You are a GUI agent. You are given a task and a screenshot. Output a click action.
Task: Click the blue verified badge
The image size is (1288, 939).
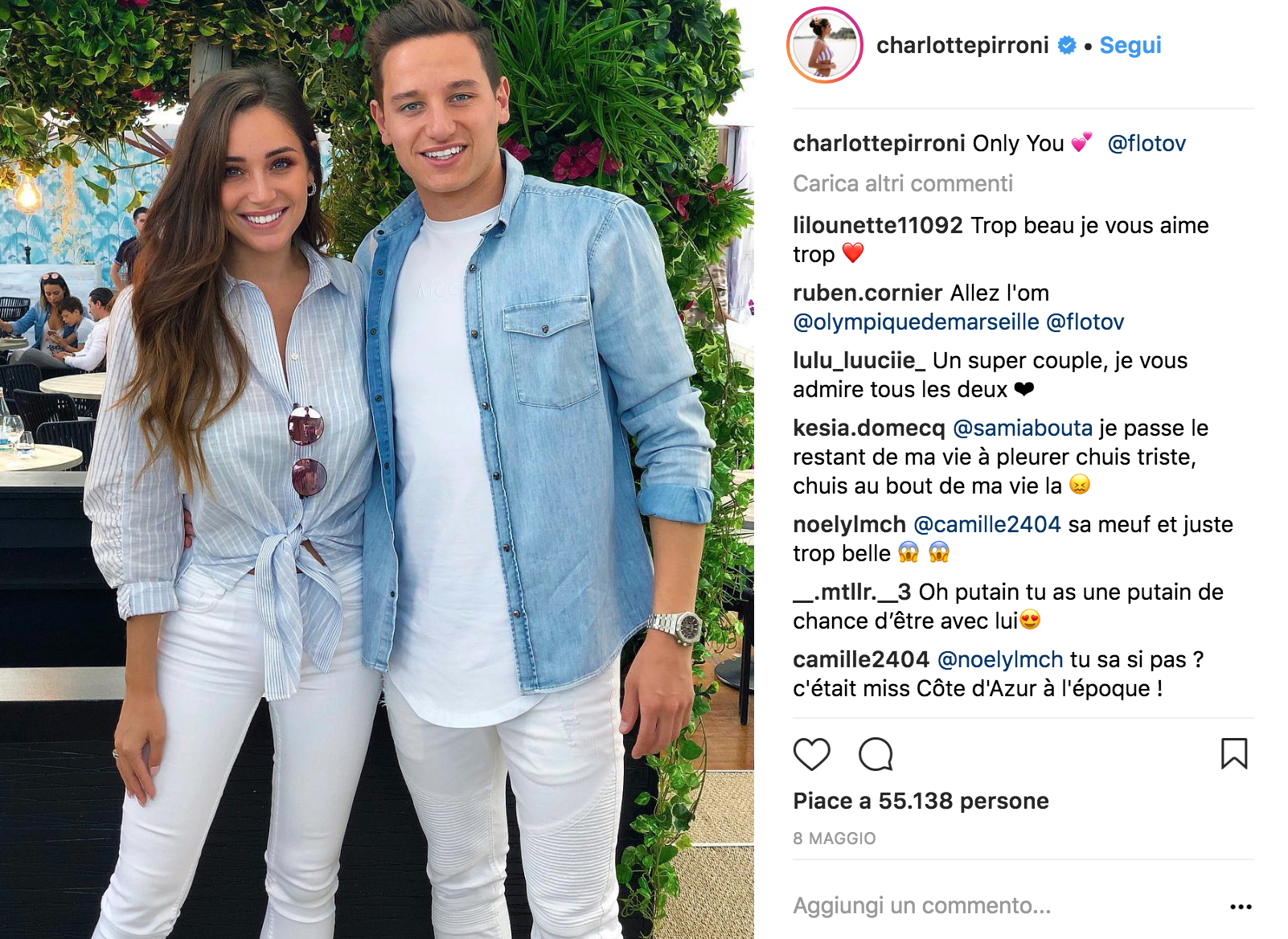coord(1066,46)
